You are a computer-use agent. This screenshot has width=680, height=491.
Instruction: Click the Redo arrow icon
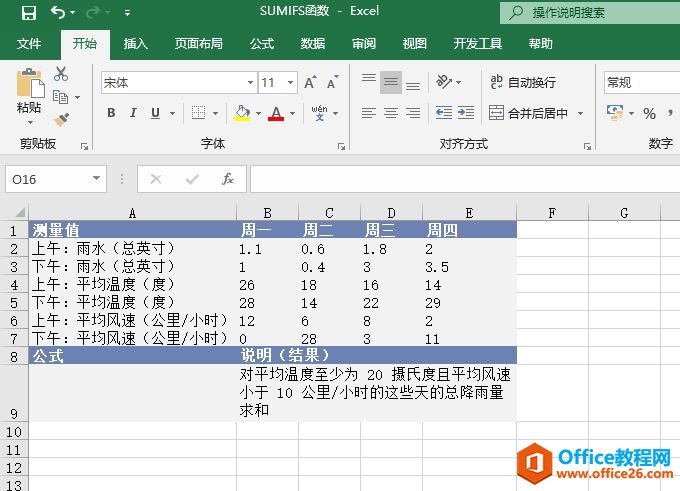point(93,13)
